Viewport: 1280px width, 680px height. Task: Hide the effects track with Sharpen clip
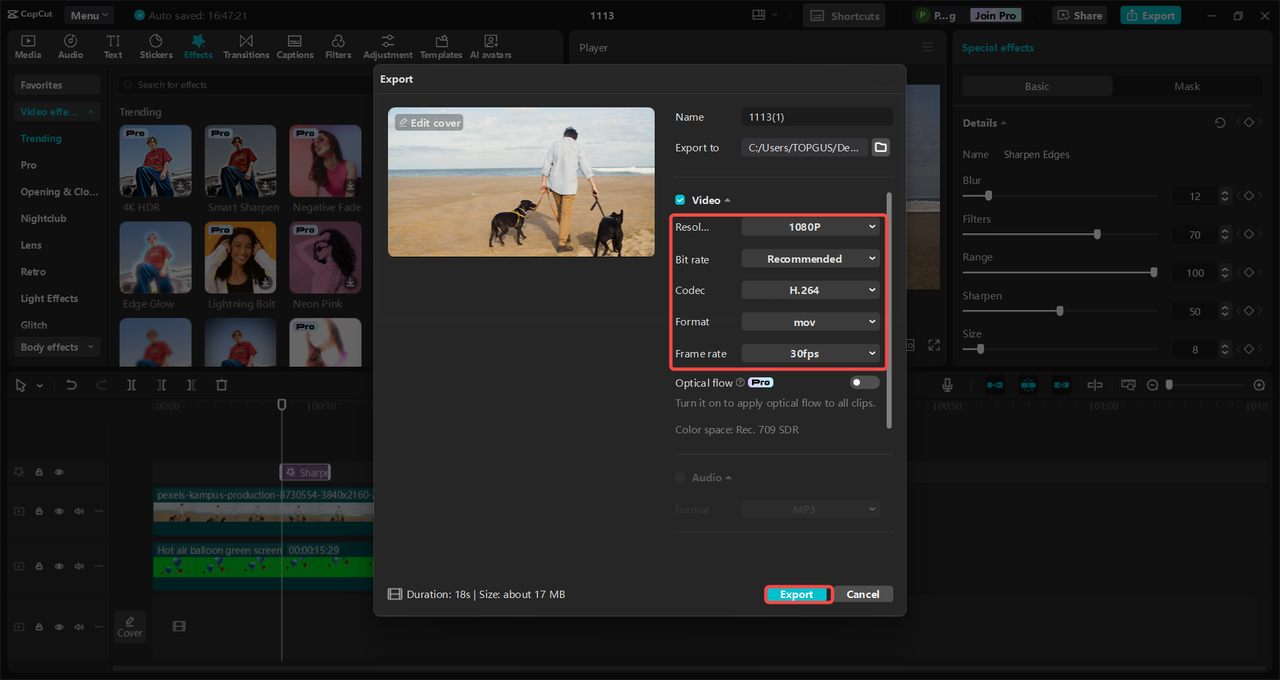click(59, 472)
